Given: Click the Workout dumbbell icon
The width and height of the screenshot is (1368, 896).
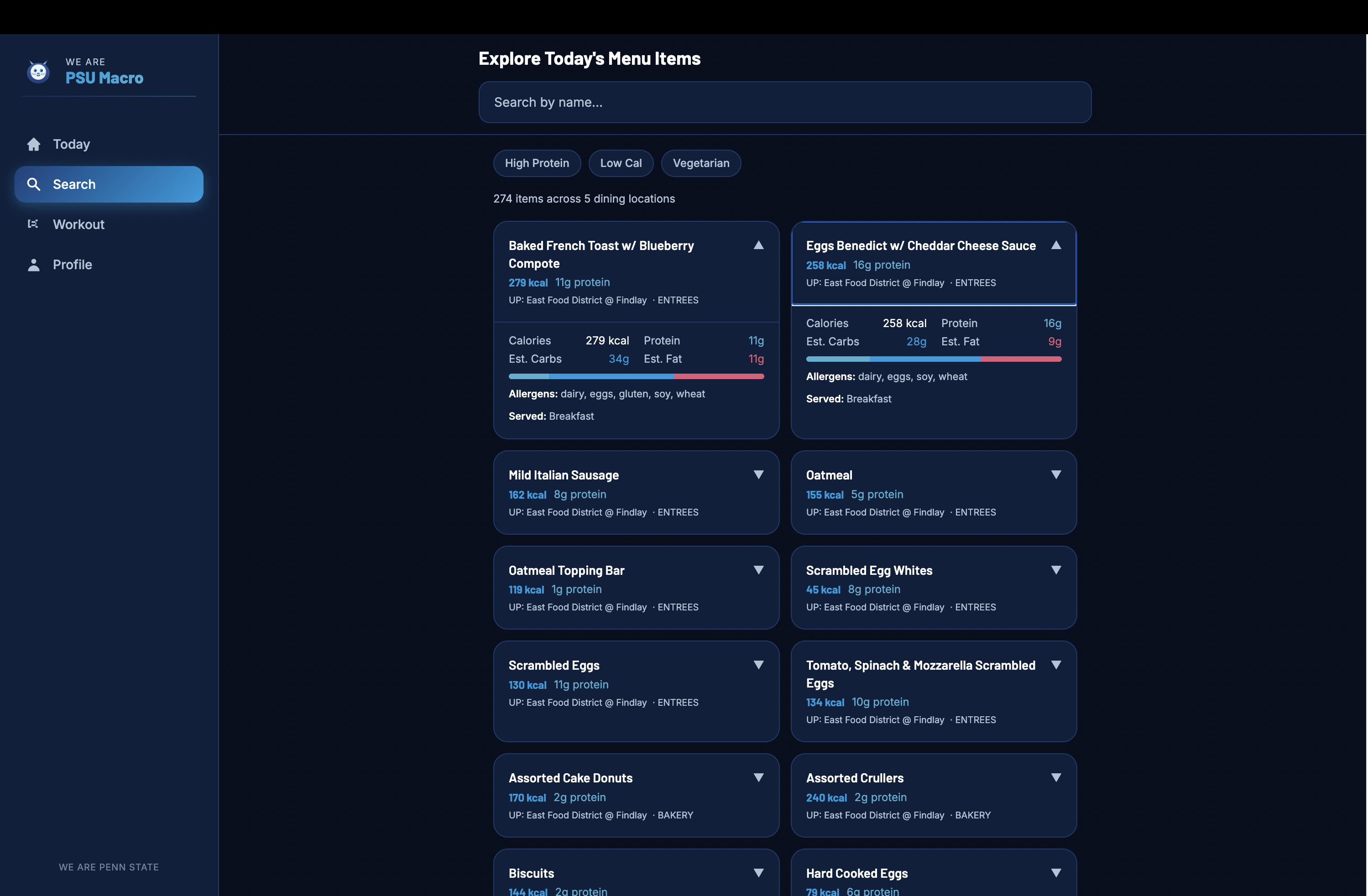Looking at the screenshot, I should pos(33,224).
